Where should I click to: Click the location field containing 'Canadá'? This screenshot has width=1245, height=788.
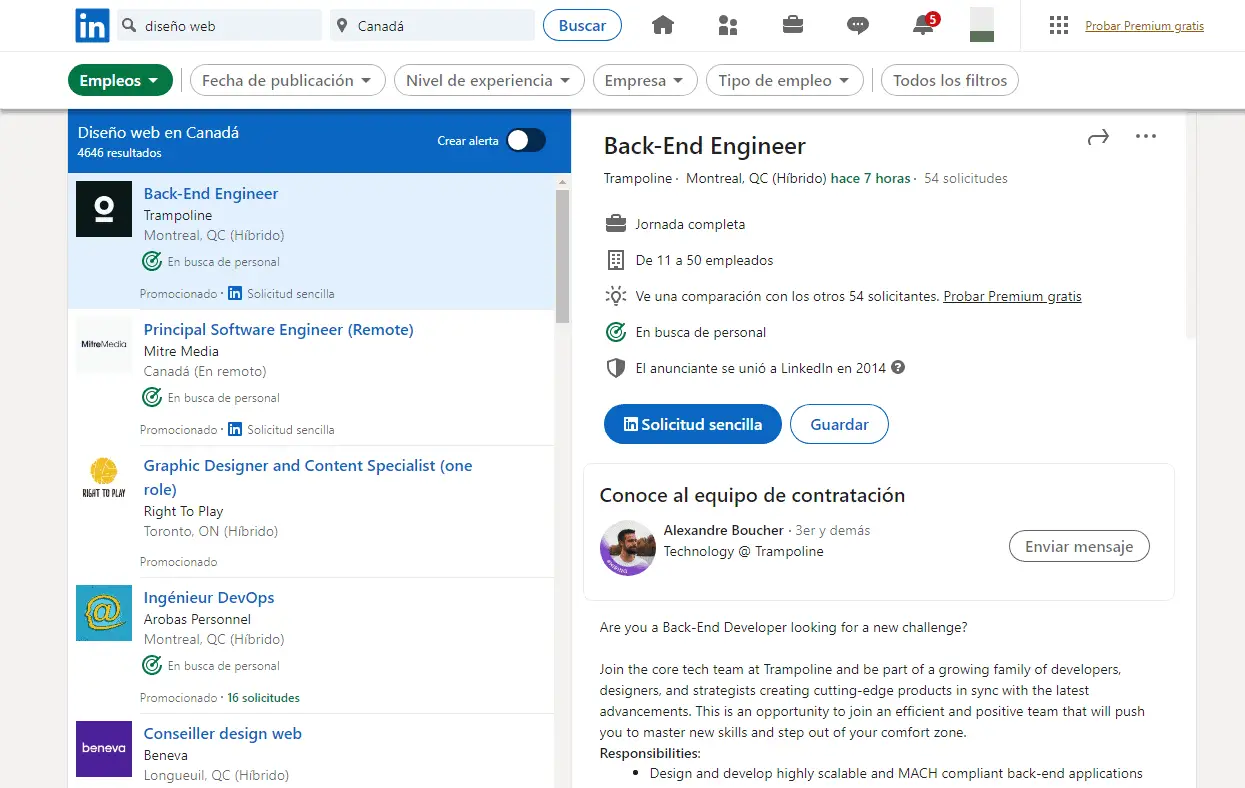coord(432,26)
